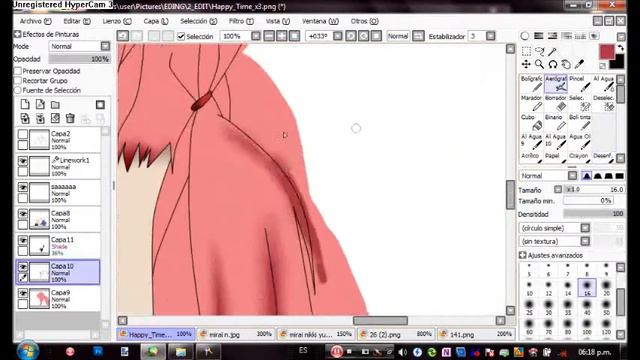
Task: Select the Boli tinta tool
Action: pyautogui.click(x=580, y=122)
